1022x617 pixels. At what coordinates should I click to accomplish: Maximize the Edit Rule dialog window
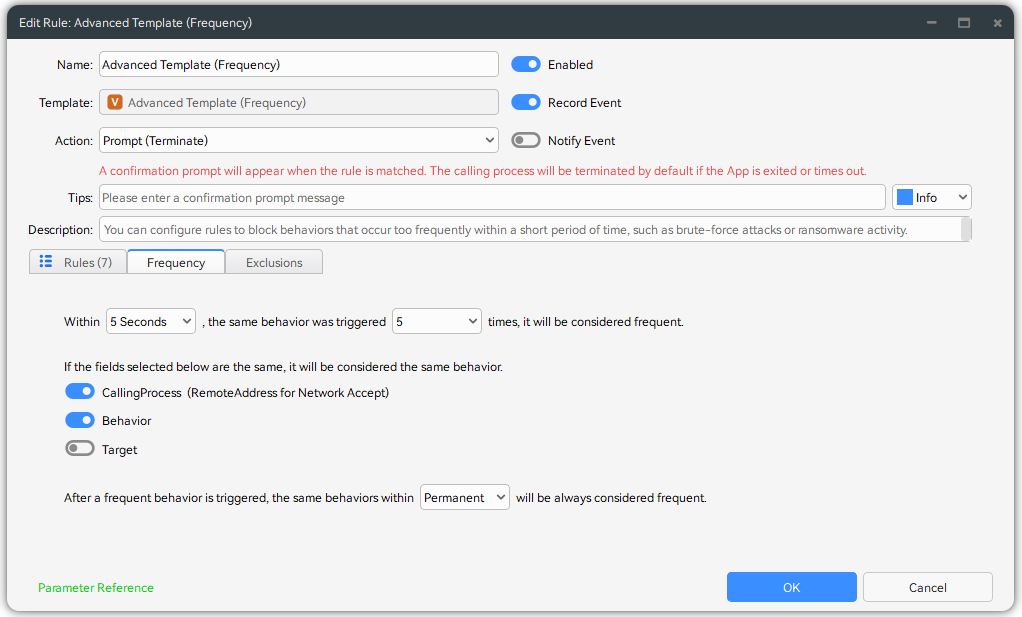[964, 22]
